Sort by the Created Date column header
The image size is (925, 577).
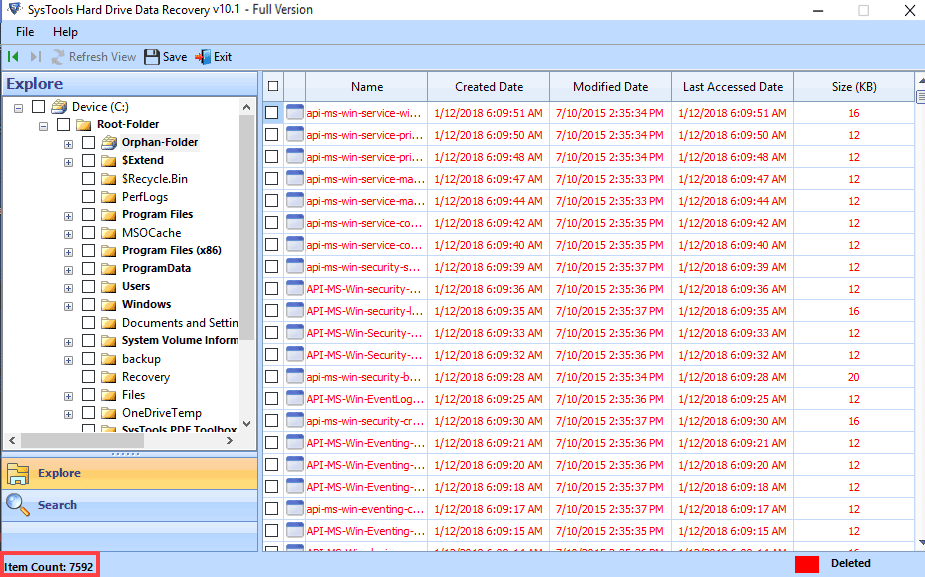click(488, 86)
